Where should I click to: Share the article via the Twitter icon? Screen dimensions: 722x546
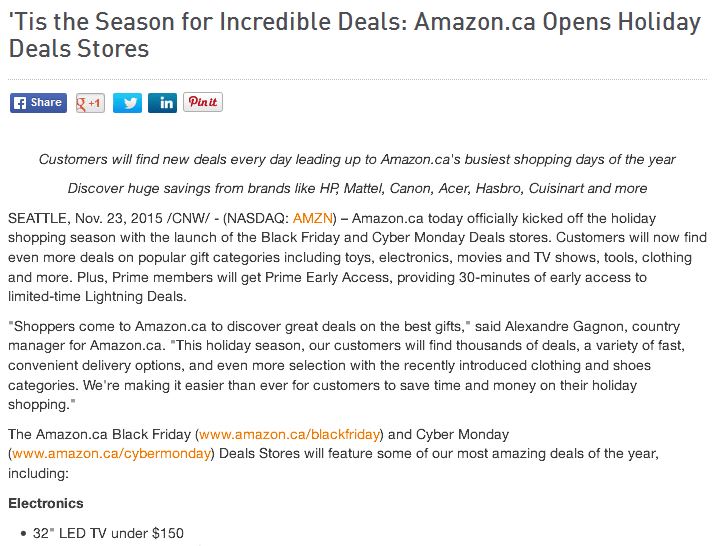127,102
